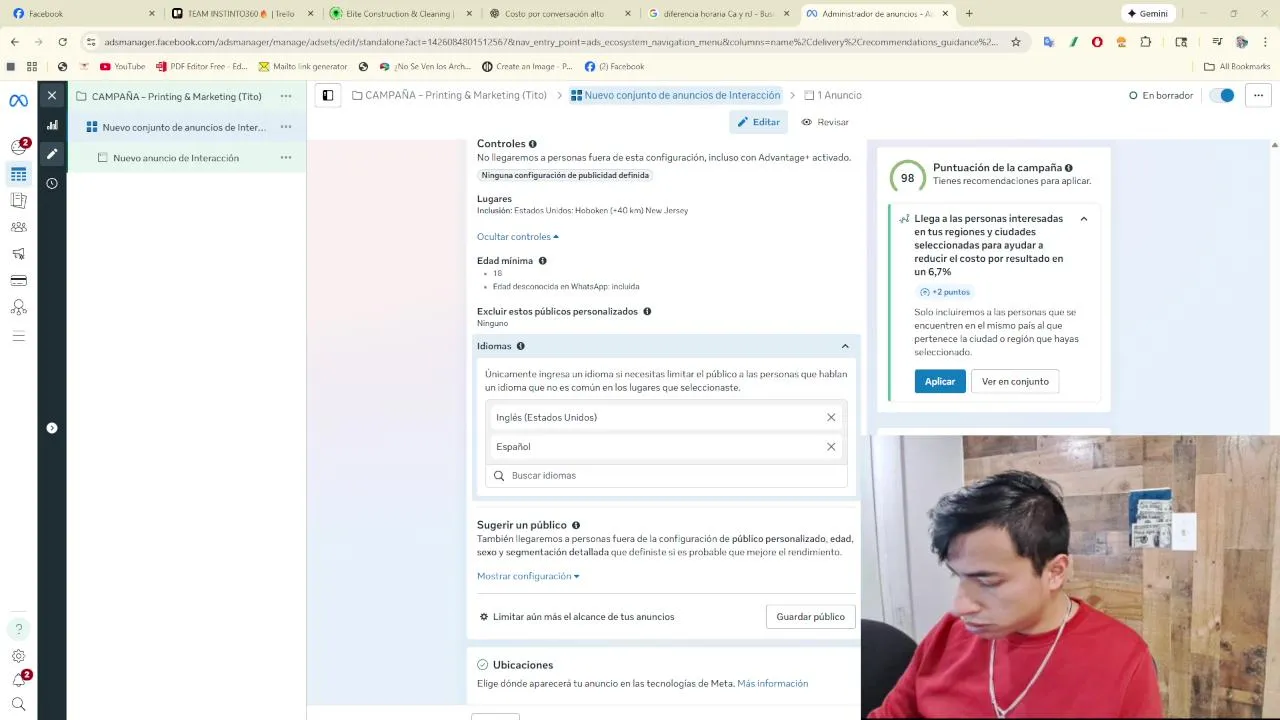Open options menu for Nuevo anuncio row
Image resolution: width=1280 pixels, height=720 pixels.
click(286, 157)
